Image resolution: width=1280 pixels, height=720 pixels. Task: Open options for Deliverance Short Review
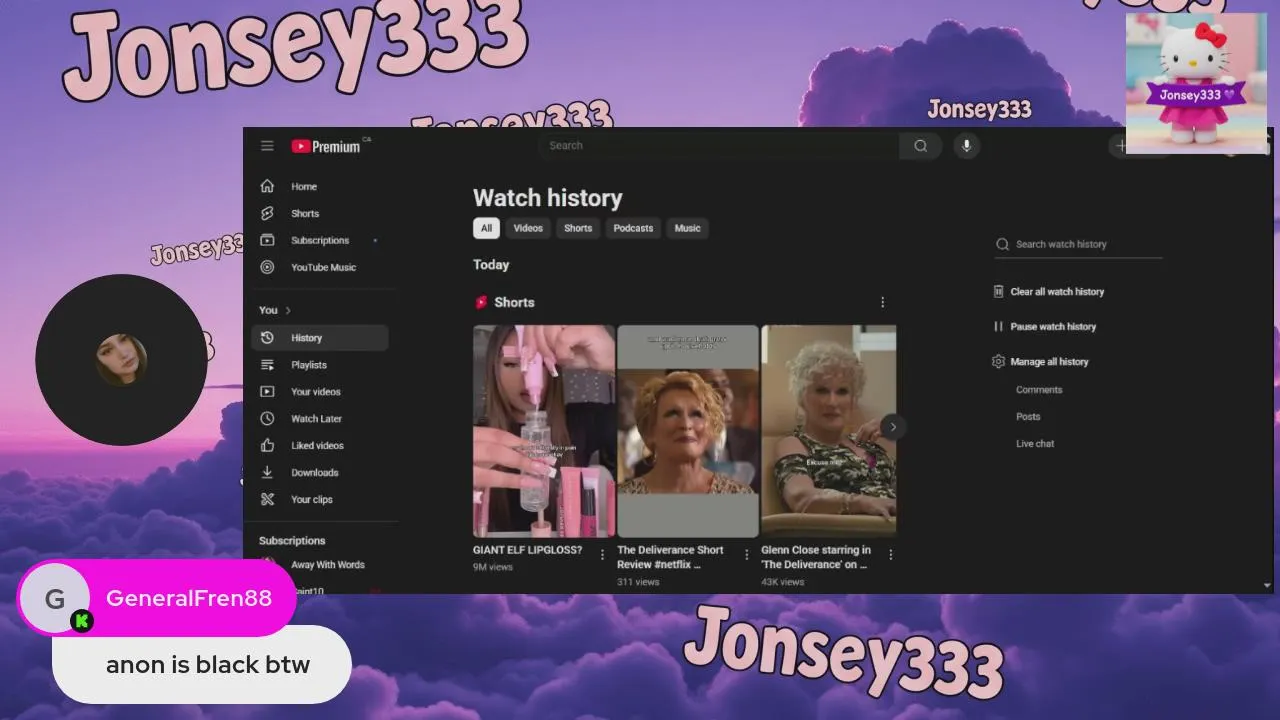click(746, 554)
